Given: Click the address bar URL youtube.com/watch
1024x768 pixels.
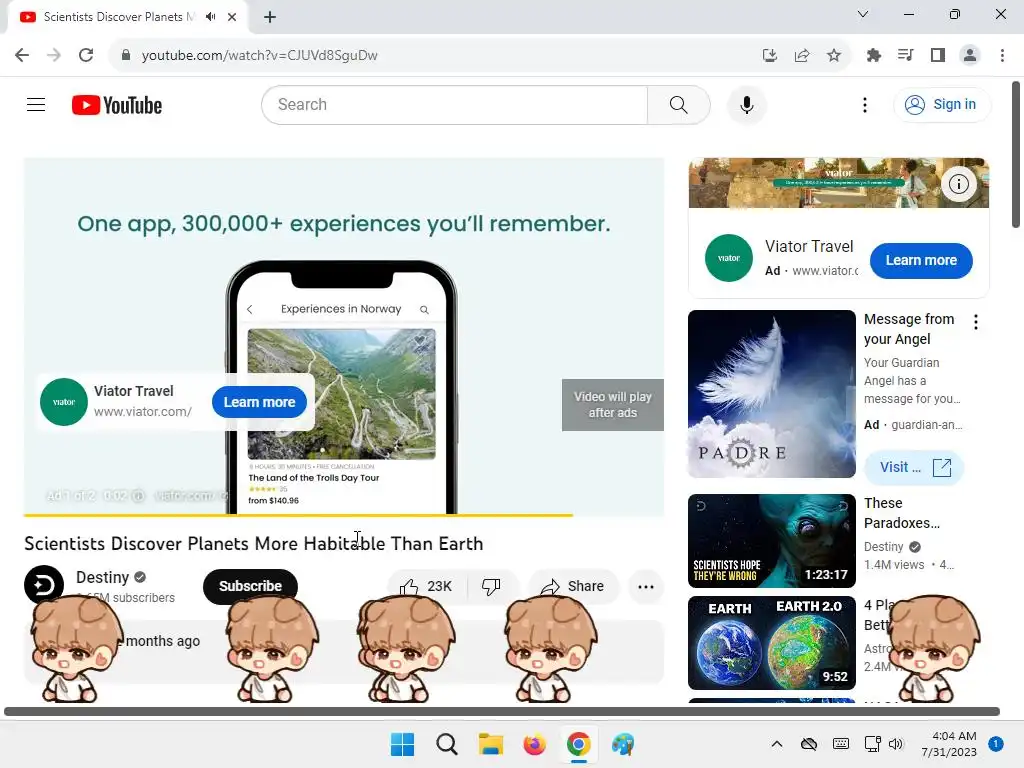Looking at the screenshot, I should [x=259, y=55].
